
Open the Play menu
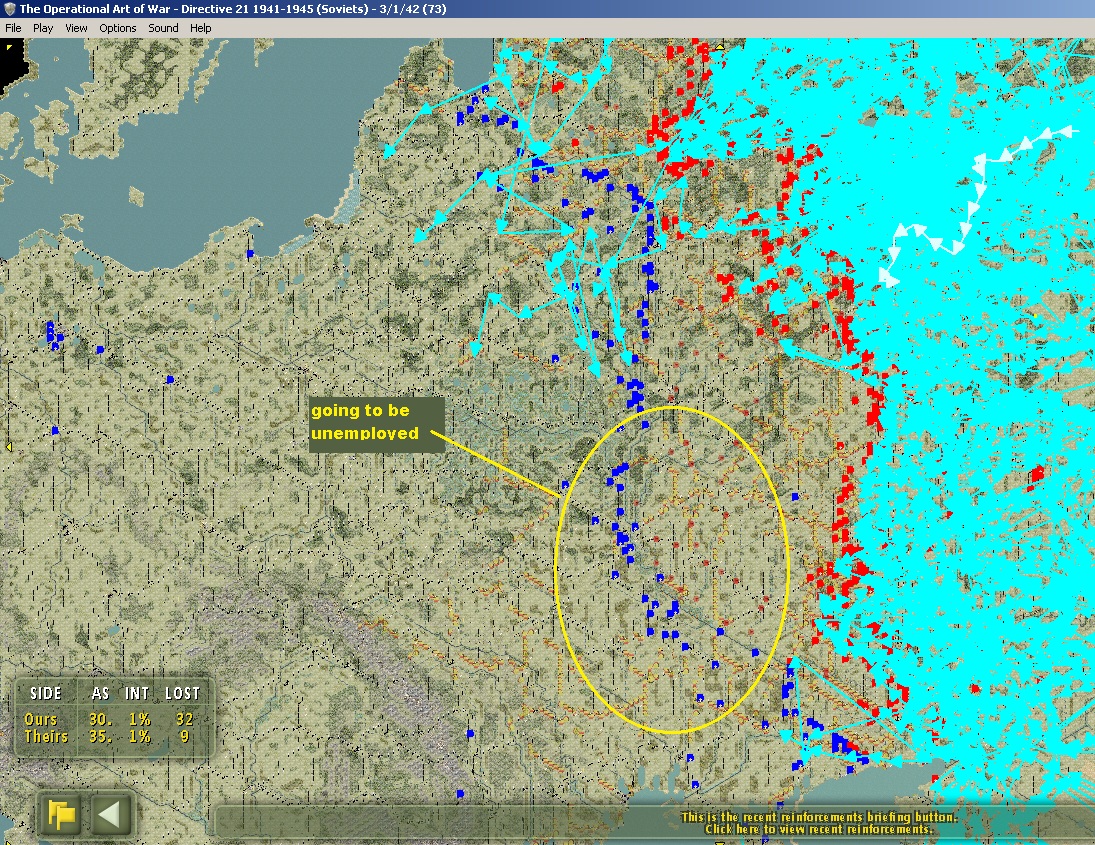tap(43, 28)
